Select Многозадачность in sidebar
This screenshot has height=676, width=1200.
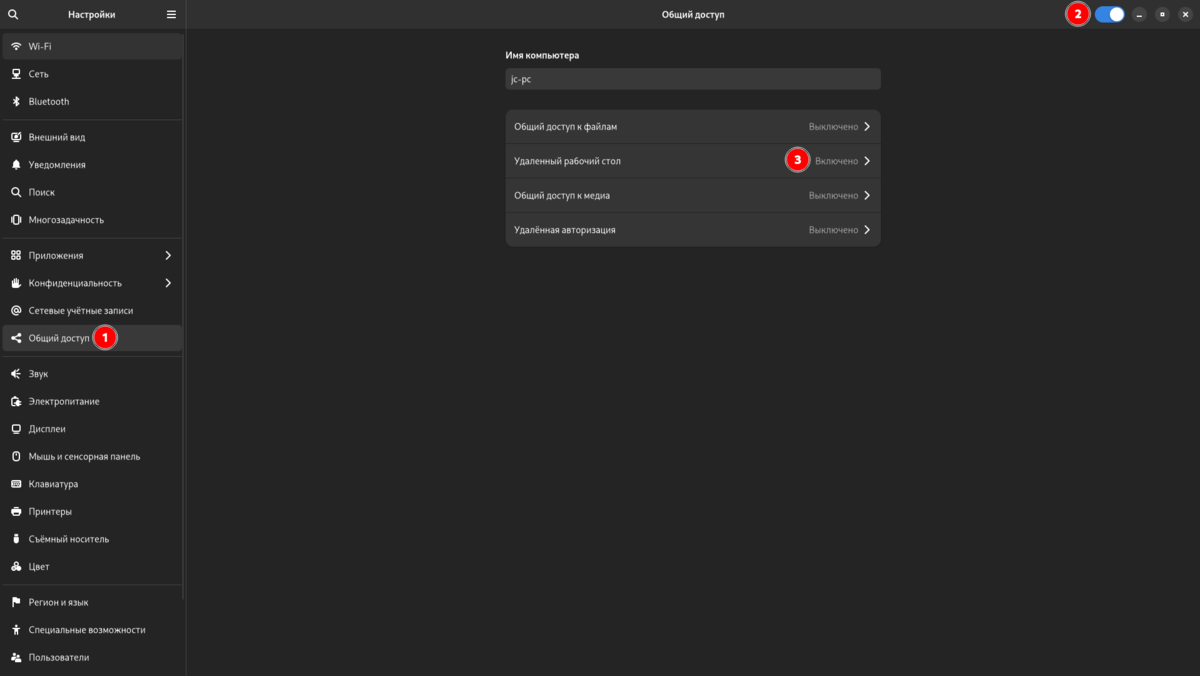[x=92, y=219]
